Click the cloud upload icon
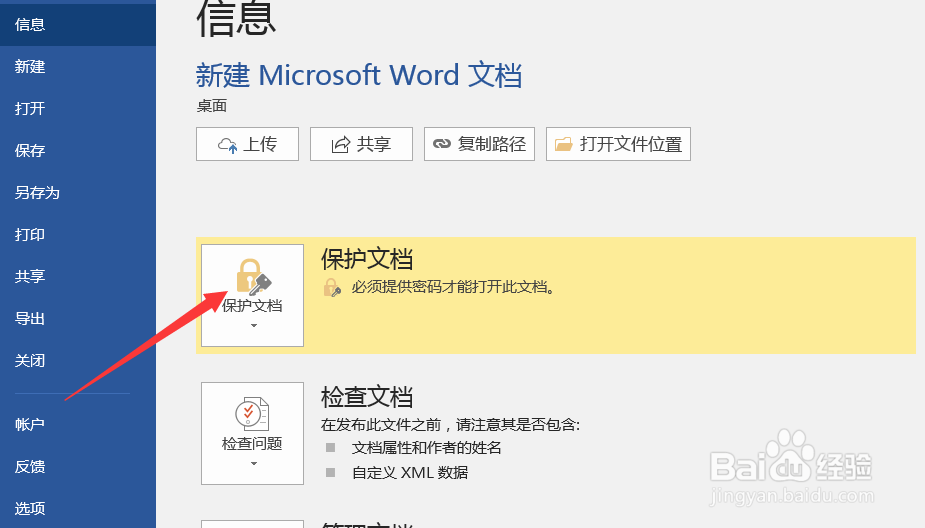Screen dimensions: 925x528 coord(228,145)
